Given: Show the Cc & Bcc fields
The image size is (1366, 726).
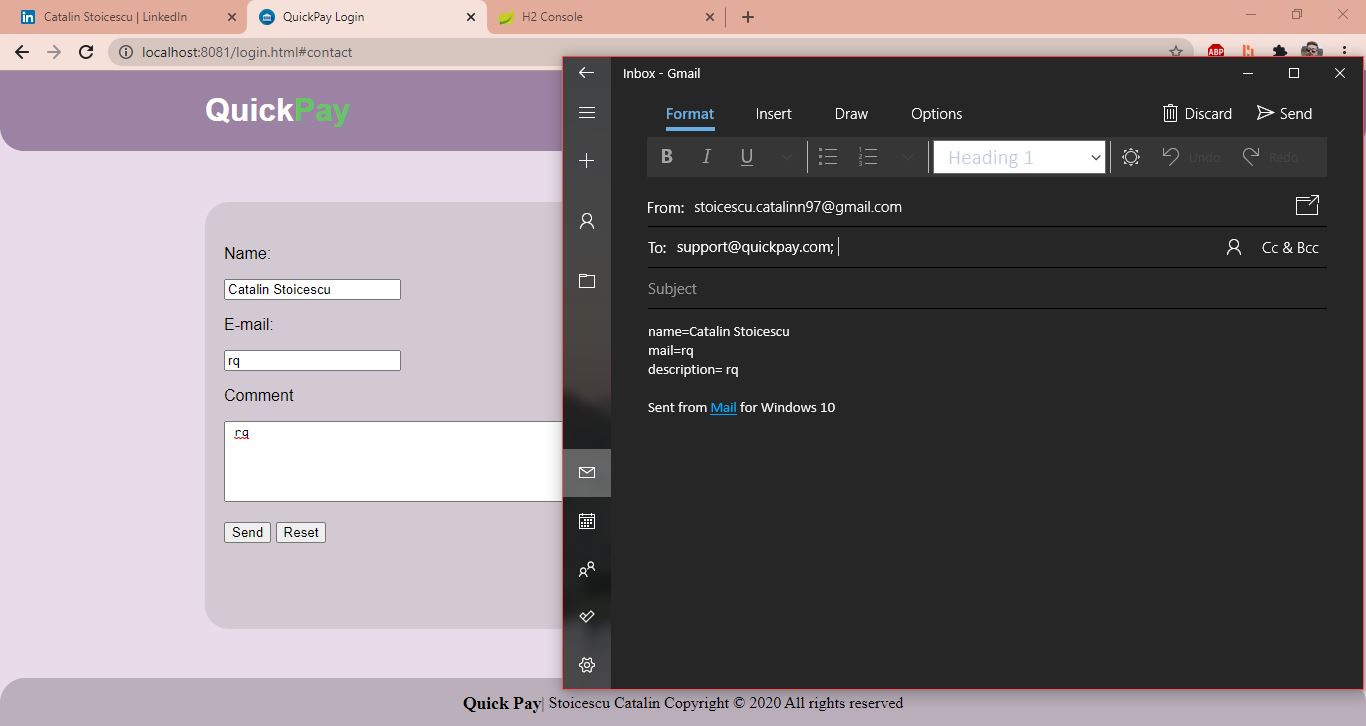Looking at the screenshot, I should 1290,247.
